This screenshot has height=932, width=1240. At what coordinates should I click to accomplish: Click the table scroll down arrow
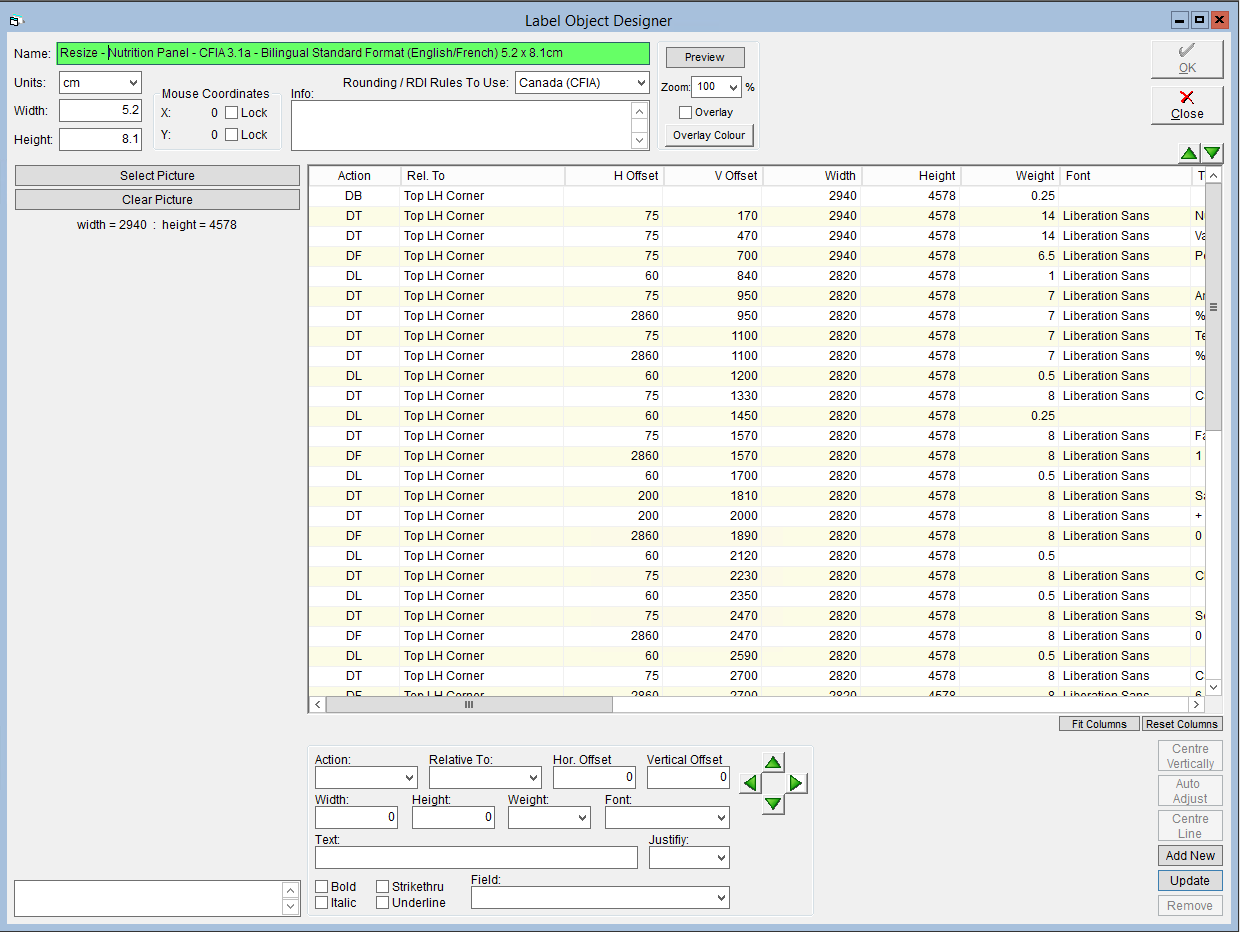tap(1214, 688)
